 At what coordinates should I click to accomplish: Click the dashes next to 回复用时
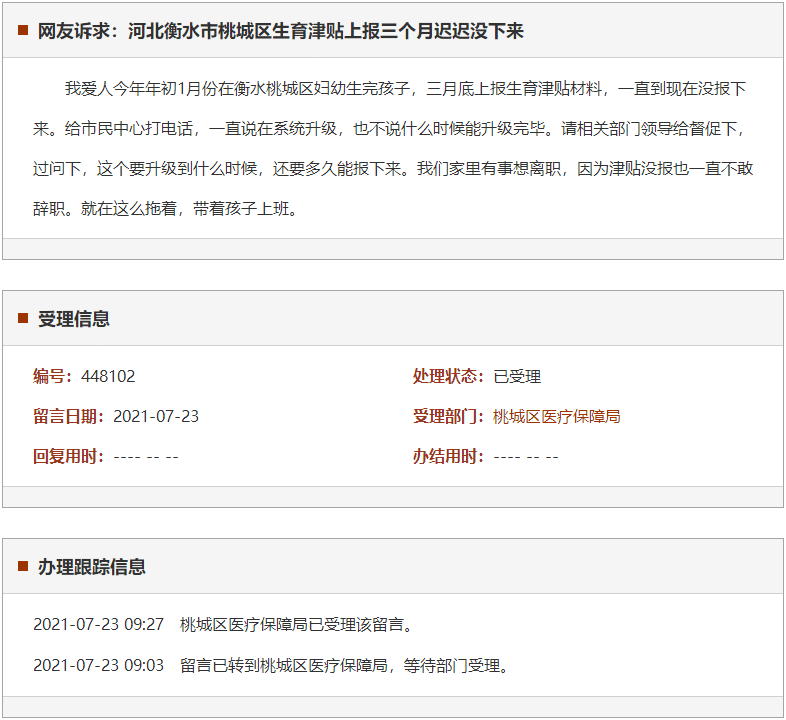point(146,456)
